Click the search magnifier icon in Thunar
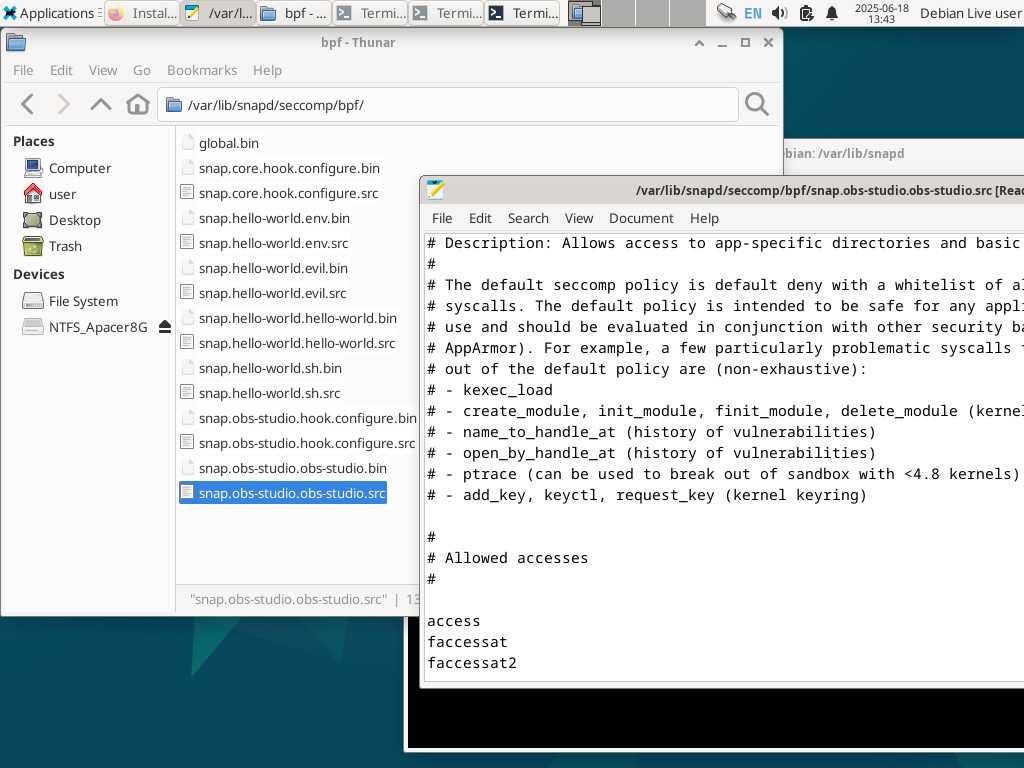The width and height of the screenshot is (1024, 768). (x=757, y=104)
